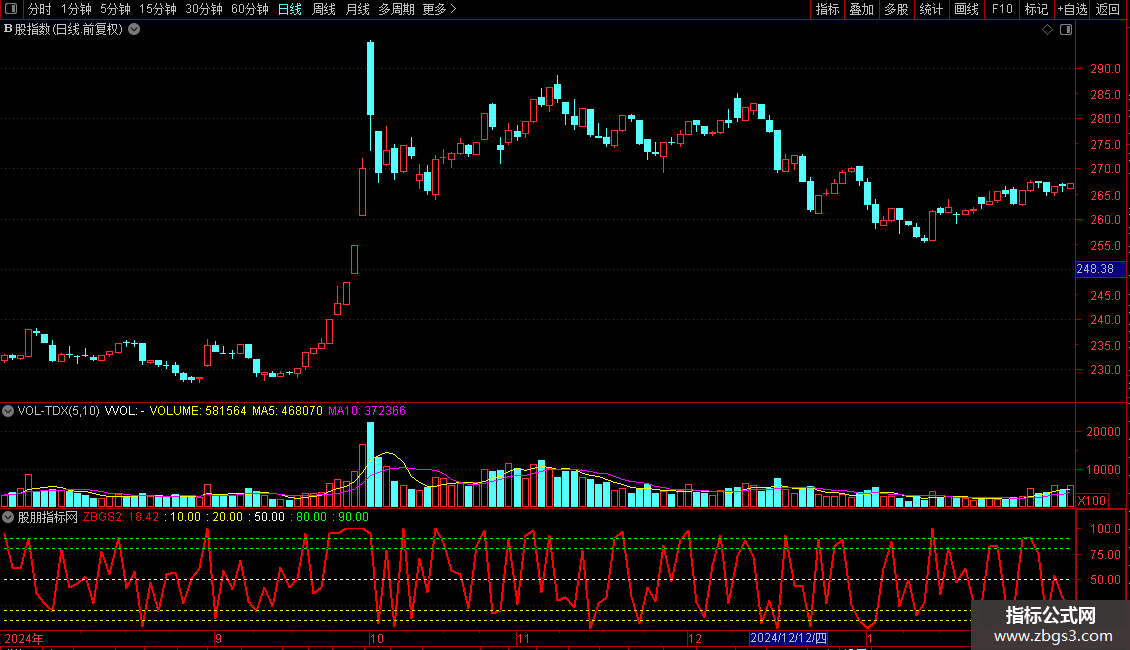This screenshot has height=650, width=1130.
Task: Click the VOLUME: 581564 value
Action: pos(198,411)
